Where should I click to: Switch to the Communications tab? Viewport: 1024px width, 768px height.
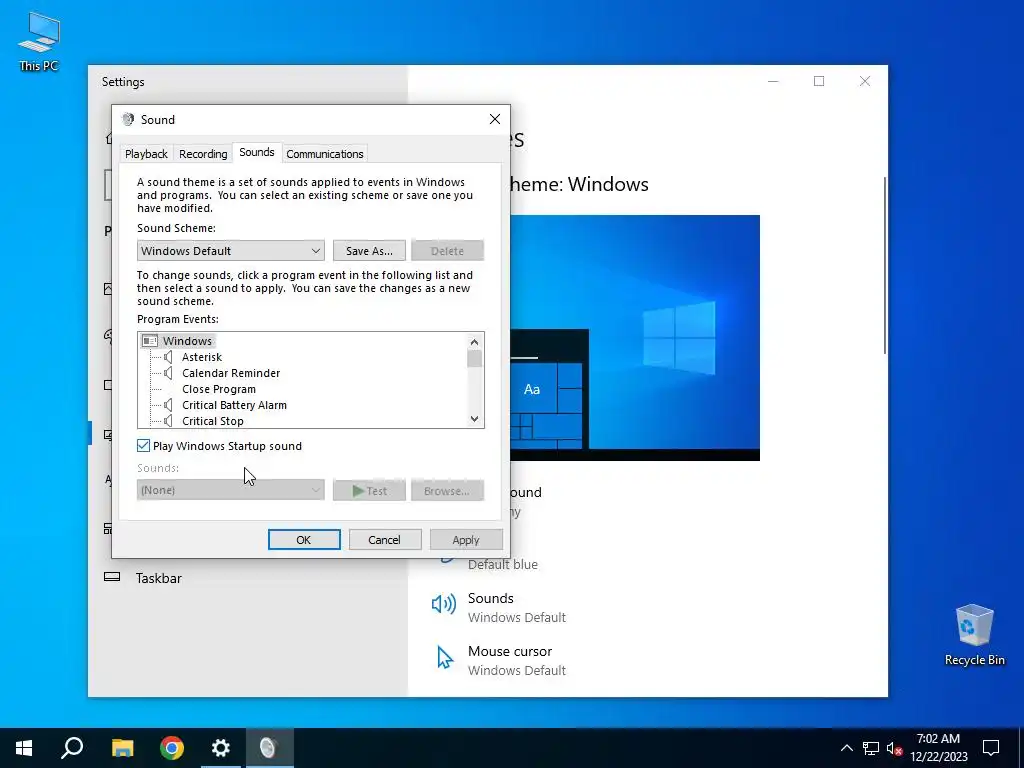(x=325, y=153)
